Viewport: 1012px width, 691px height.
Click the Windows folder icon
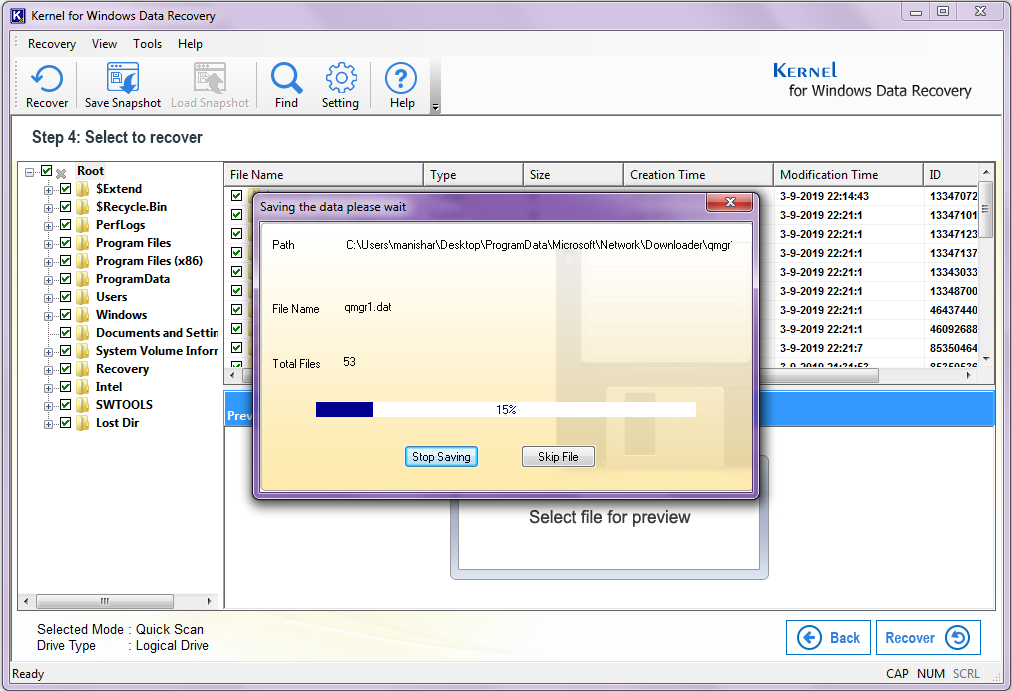point(83,315)
